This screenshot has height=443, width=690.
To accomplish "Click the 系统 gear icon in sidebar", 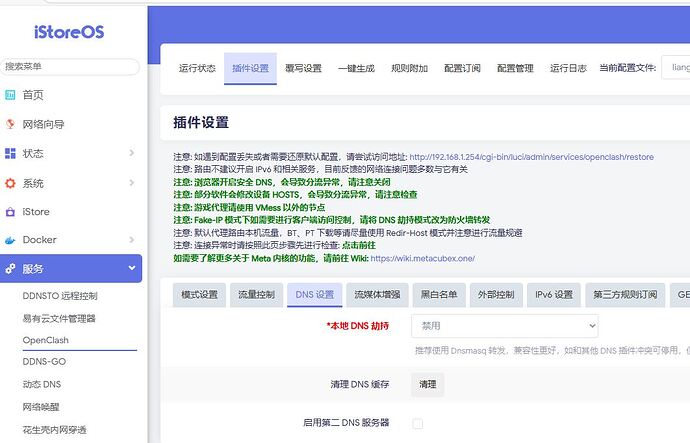I will pyautogui.click(x=11, y=184).
